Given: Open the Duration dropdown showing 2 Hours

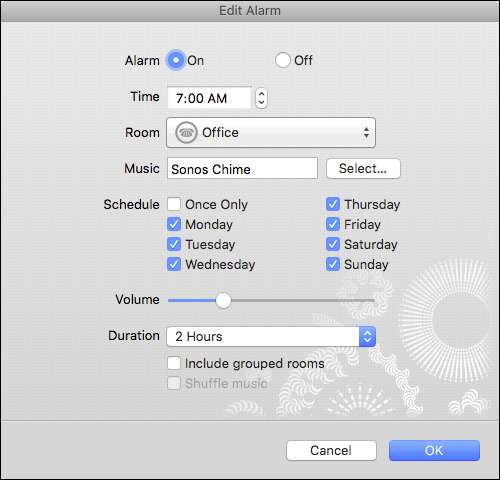Looking at the screenshot, I should click(271, 336).
